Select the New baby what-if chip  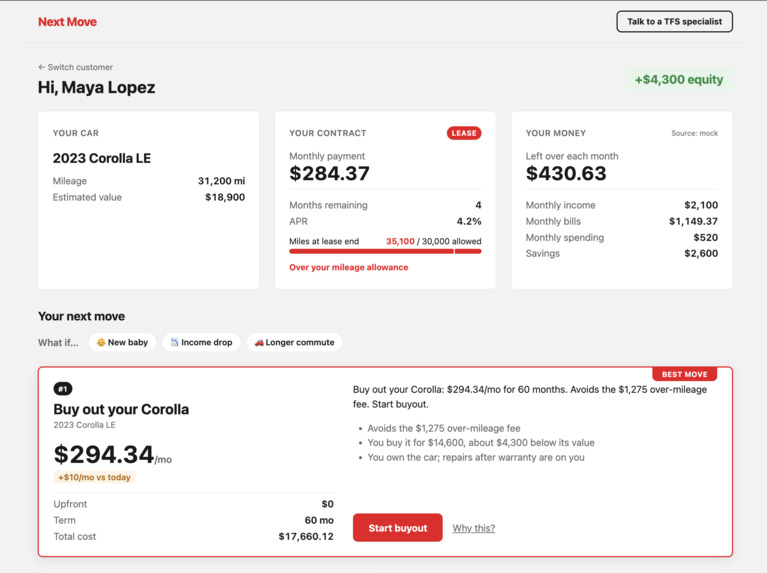[x=122, y=342]
